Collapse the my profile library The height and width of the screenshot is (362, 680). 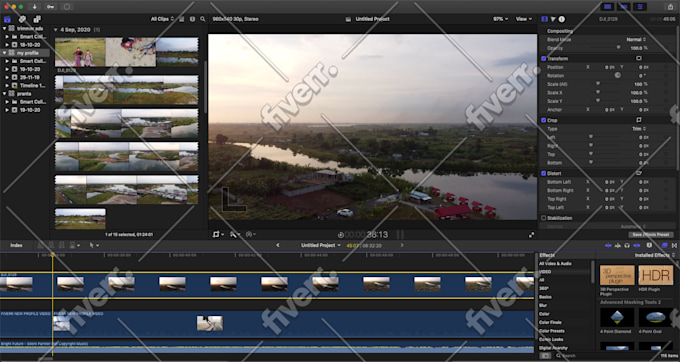(x=4, y=53)
